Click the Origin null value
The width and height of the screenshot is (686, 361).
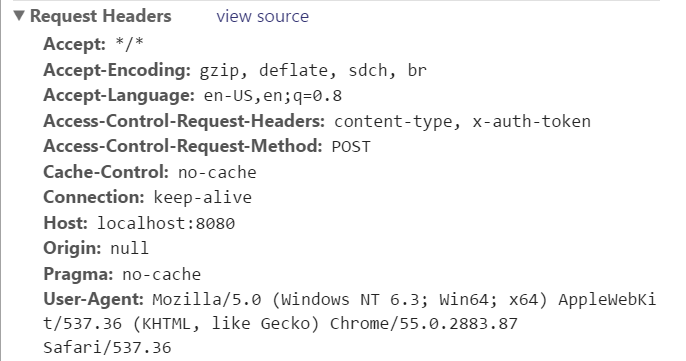(x=129, y=249)
